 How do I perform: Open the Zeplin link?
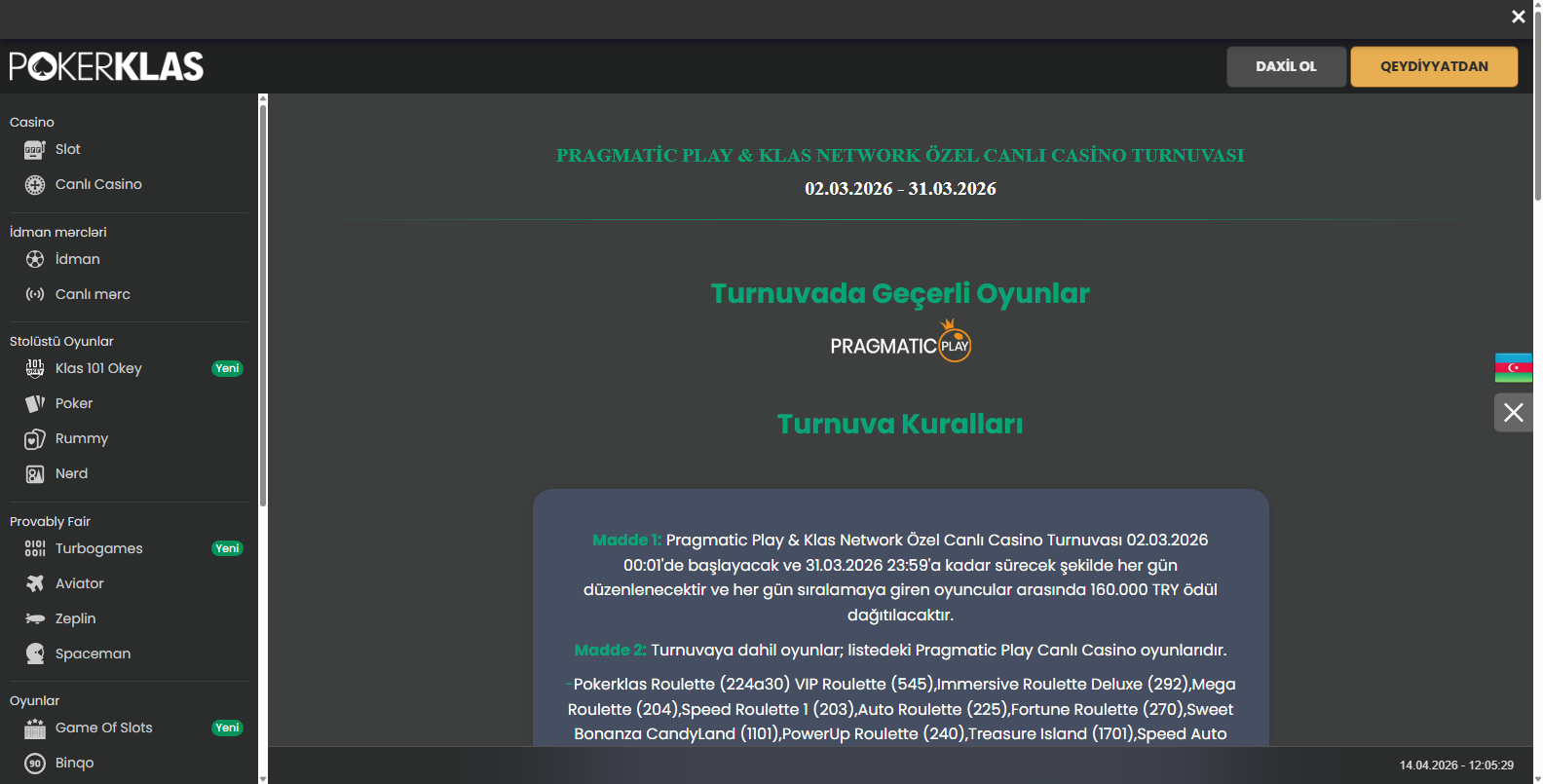pos(75,618)
